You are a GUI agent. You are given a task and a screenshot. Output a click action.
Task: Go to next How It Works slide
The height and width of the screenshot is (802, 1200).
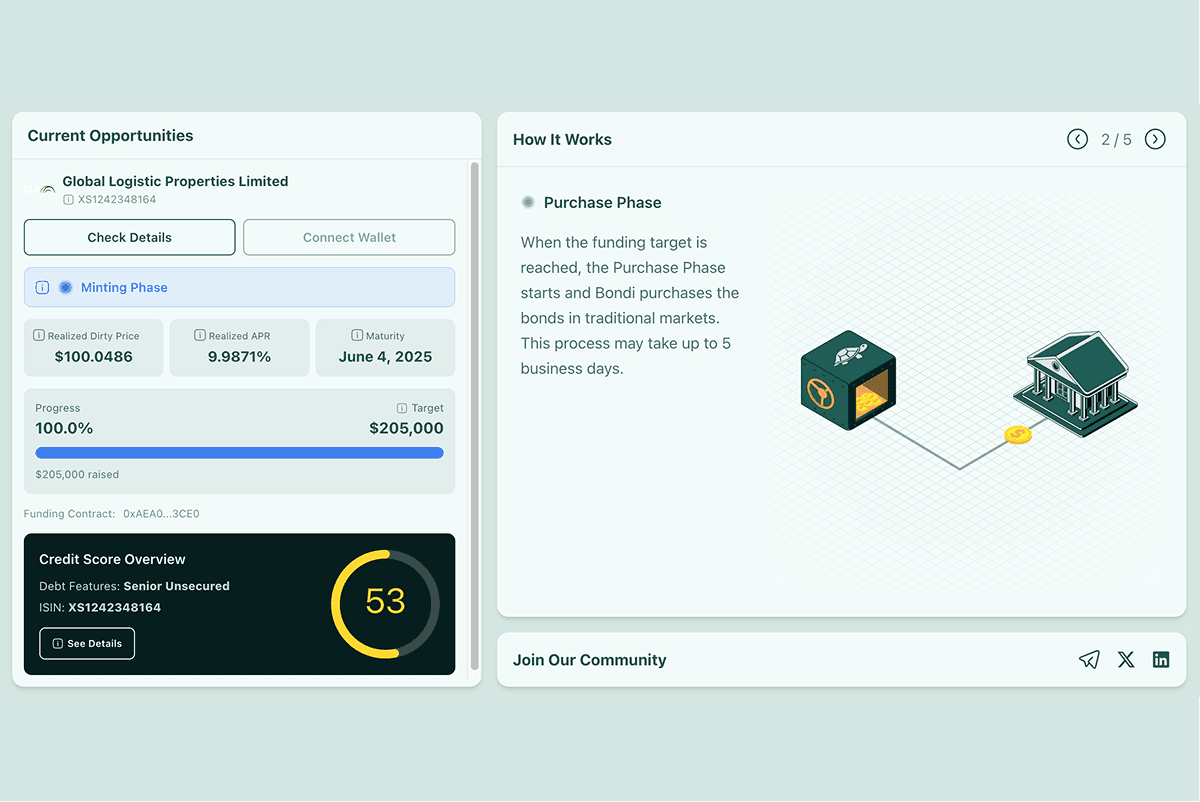[1155, 139]
